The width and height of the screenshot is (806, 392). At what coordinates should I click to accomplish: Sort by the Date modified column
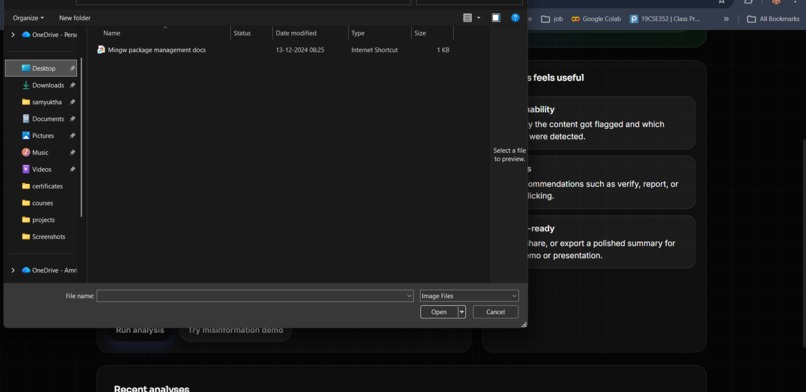[296, 33]
